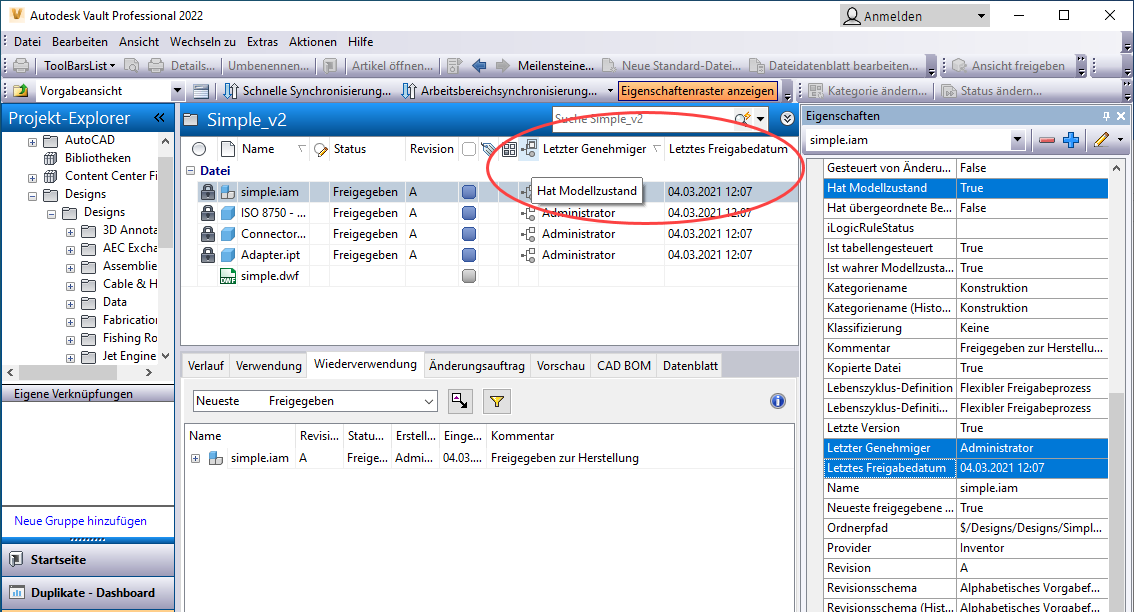Toggle blue status square on Connector row
1134x612 pixels.
(x=469, y=234)
